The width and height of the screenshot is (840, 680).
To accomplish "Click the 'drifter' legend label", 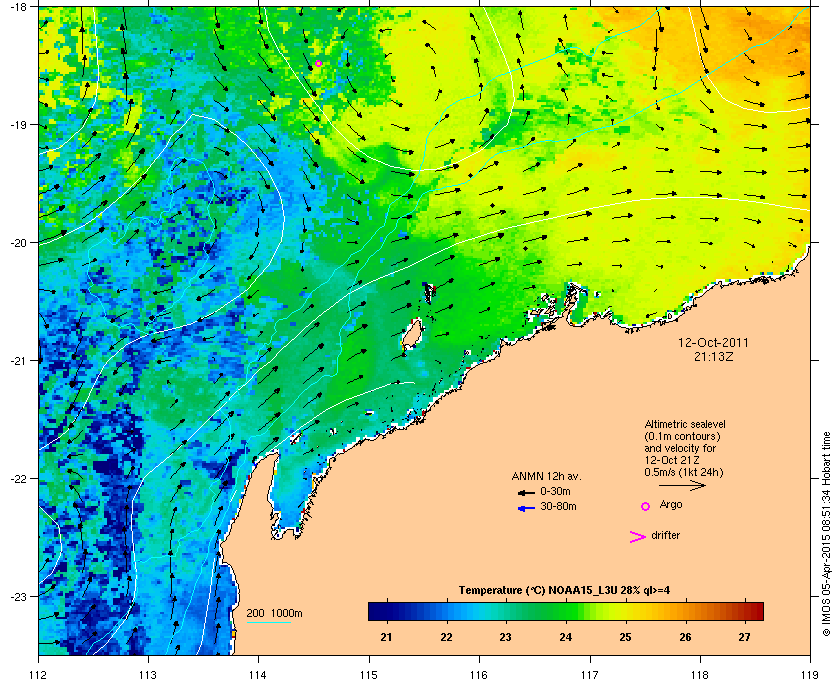I will 665,535.
